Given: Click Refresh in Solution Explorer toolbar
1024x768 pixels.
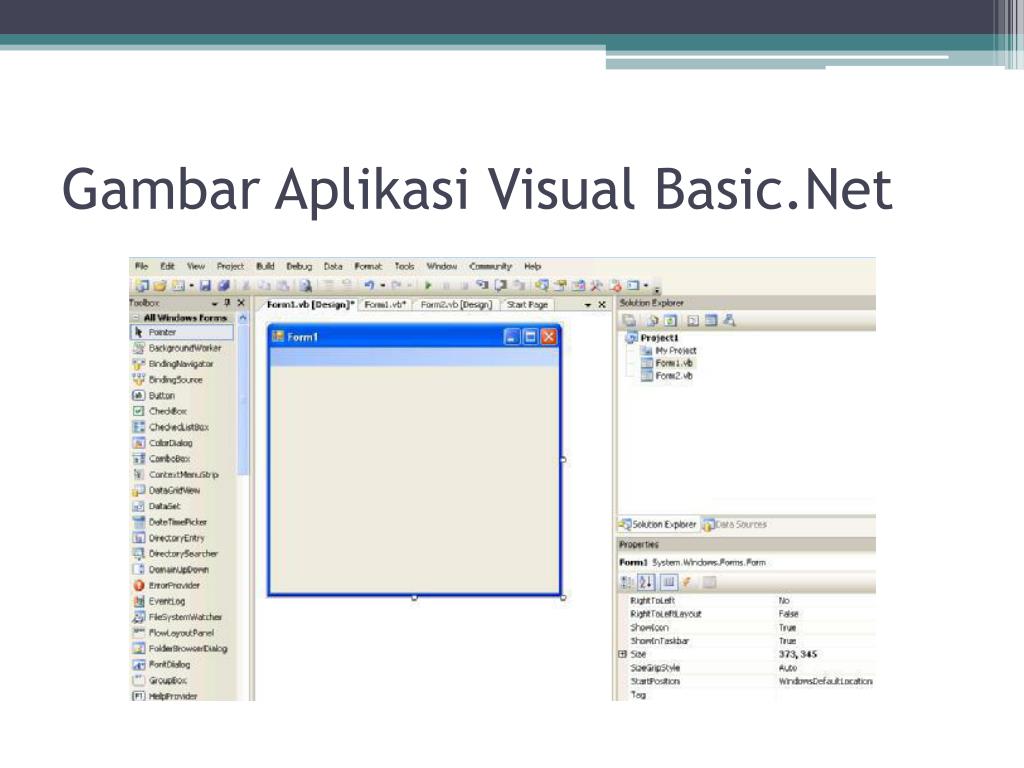Looking at the screenshot, I should coord(671,321).
